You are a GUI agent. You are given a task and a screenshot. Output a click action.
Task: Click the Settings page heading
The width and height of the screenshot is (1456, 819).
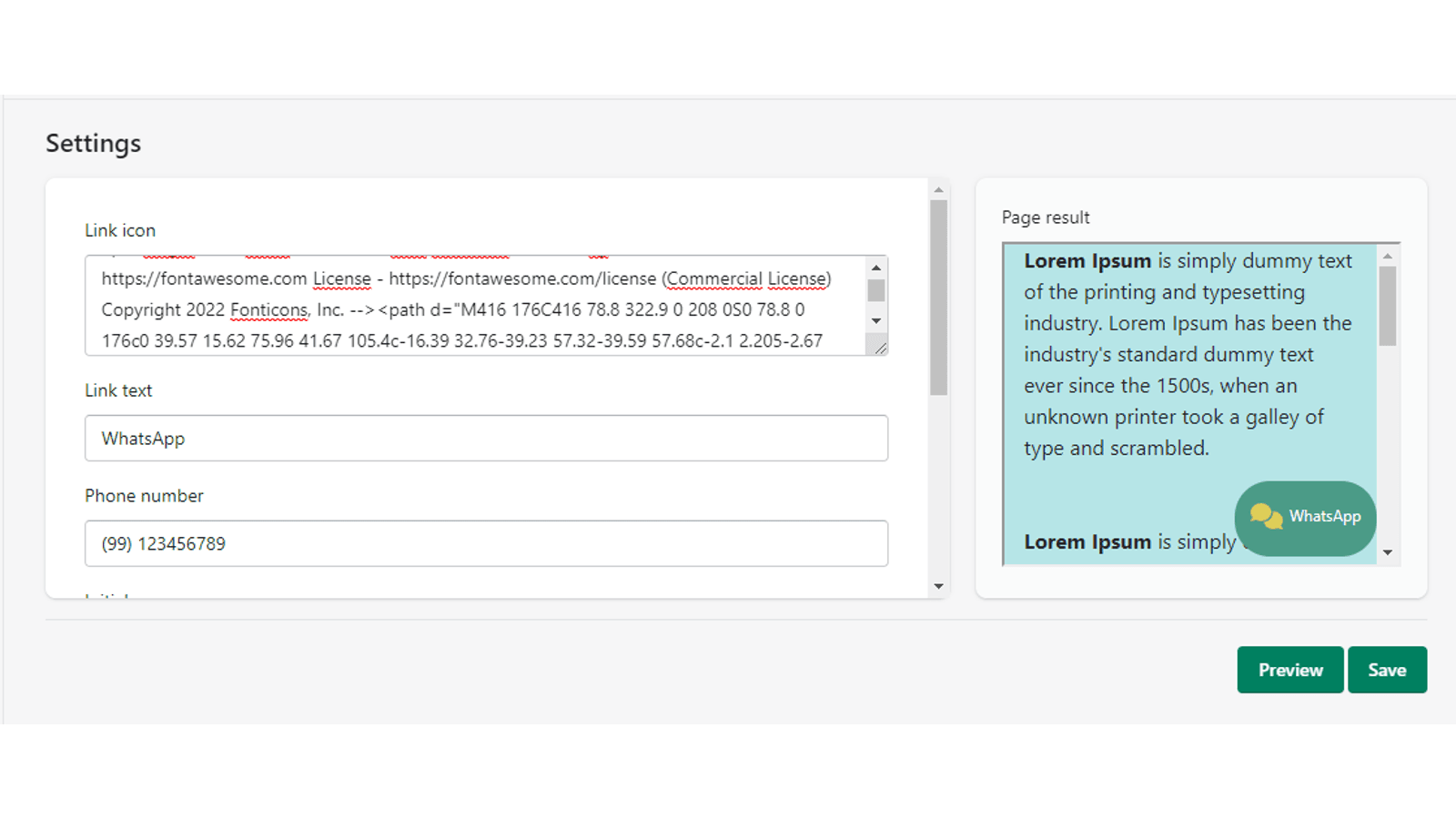(x=93, y=143)
